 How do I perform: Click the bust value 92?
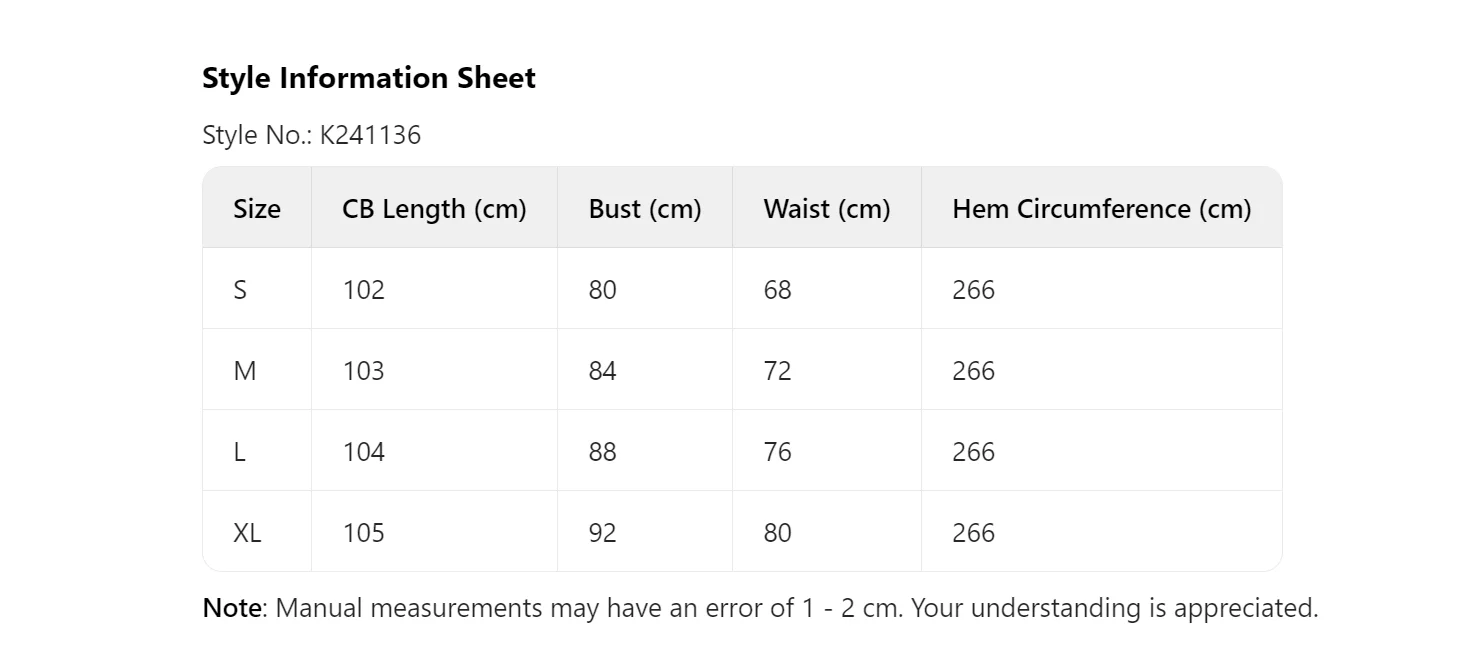(x=603, y=533)
